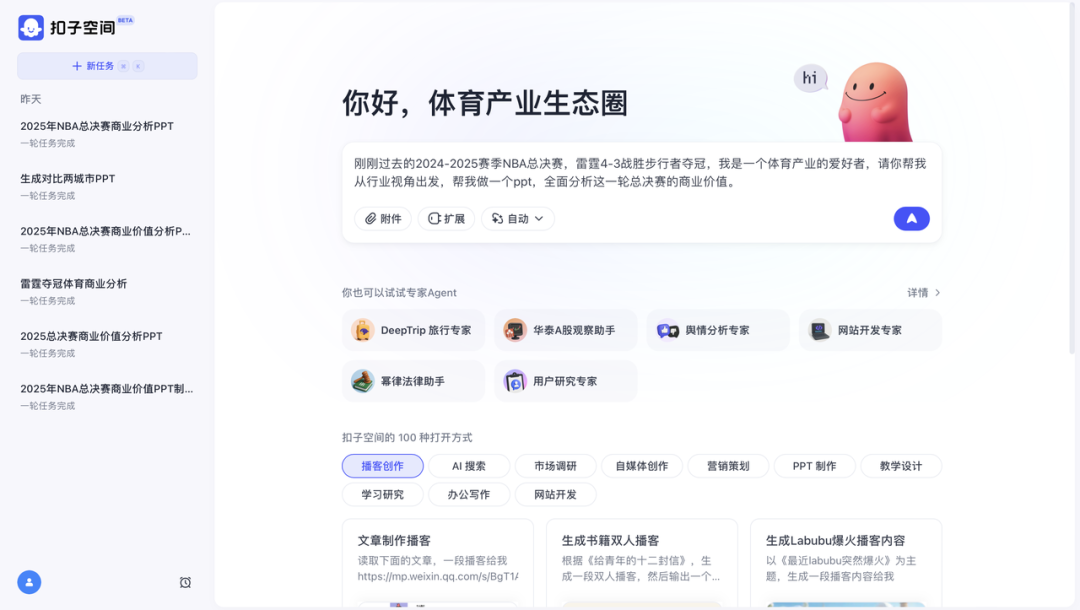
Task: Open the scheduled tasks clock icon
Action: click(185, 582)
